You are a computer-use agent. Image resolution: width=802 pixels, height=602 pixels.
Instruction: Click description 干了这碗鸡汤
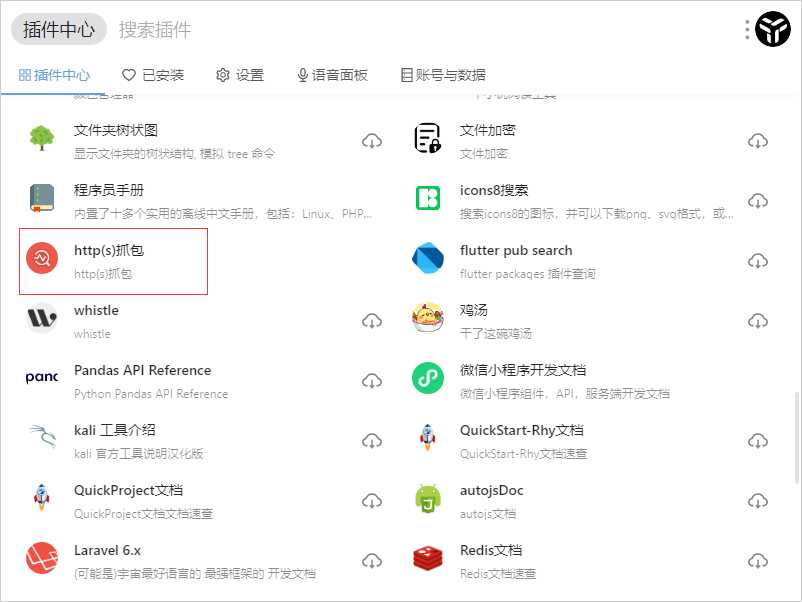pos(496,333)
